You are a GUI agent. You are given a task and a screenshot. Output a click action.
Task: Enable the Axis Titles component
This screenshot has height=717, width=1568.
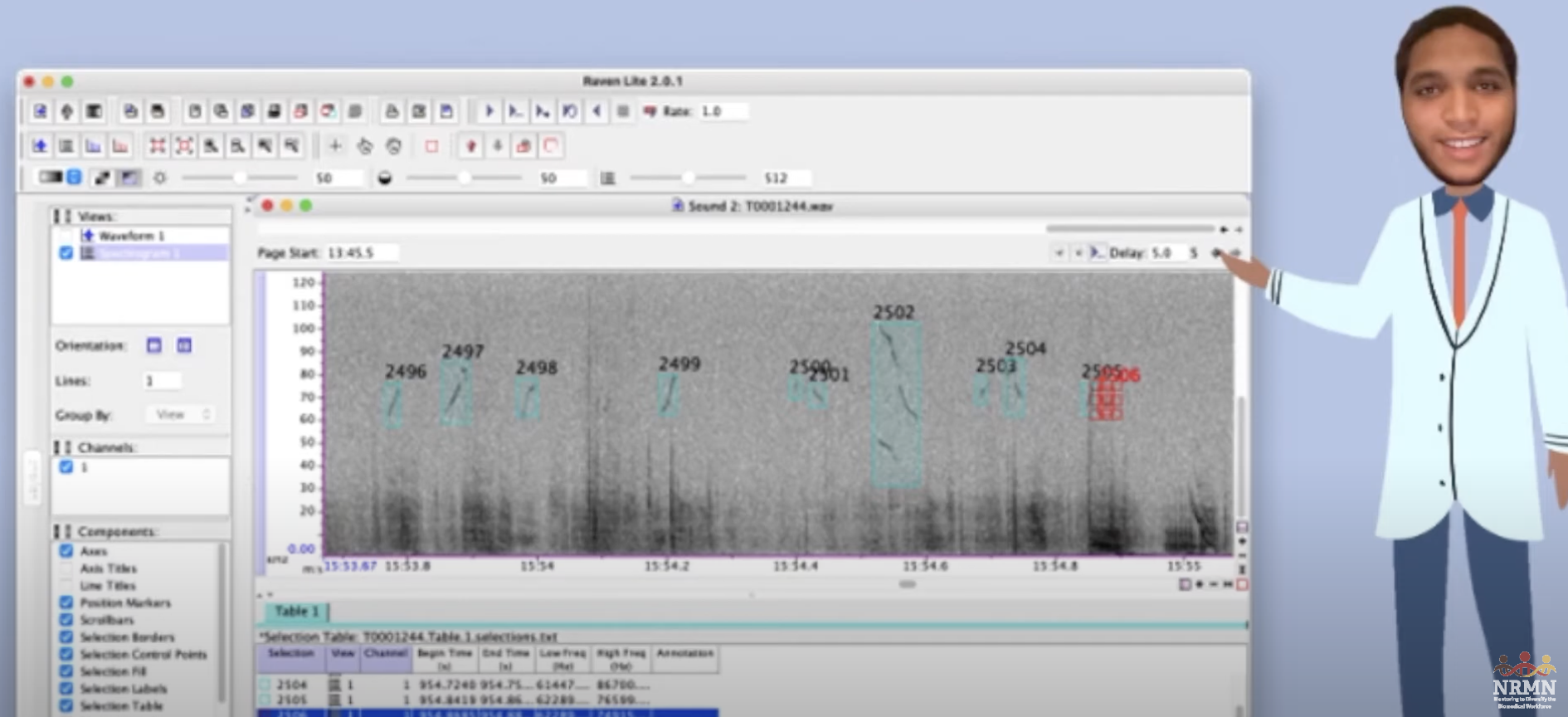pyautogui.click(x=66, y=568)
